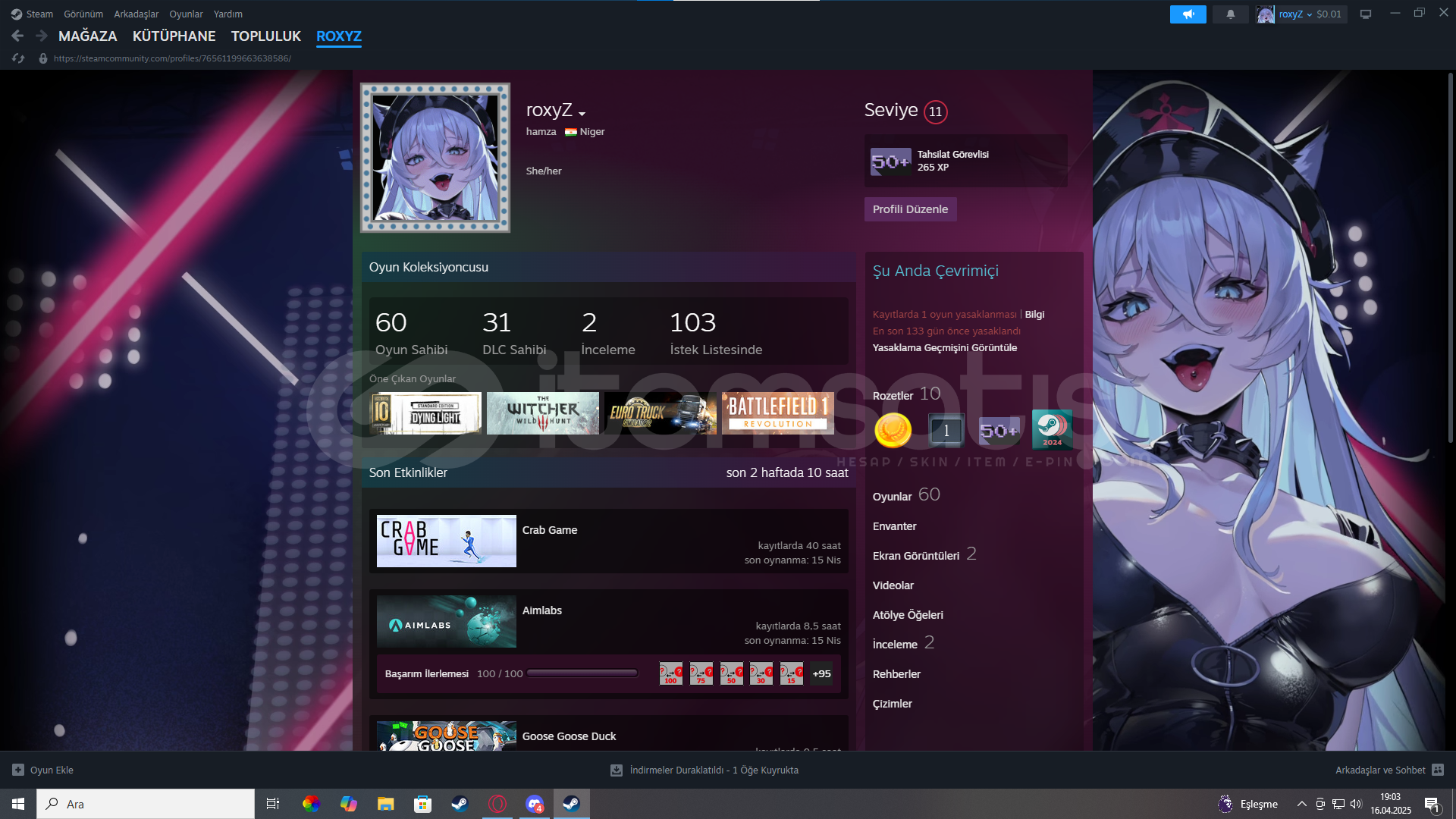Open announcements via the blue megaphone button

1188,14
